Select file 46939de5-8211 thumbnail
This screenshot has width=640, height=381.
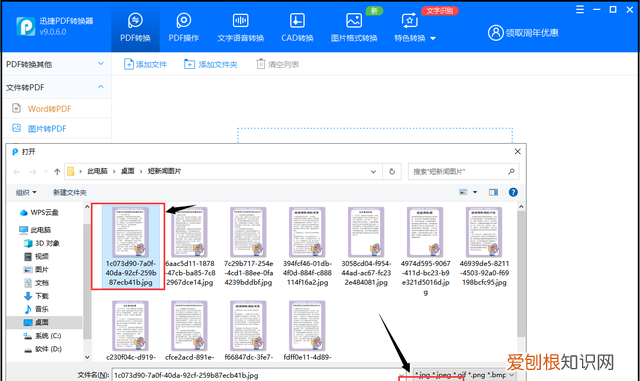(484, 232)
